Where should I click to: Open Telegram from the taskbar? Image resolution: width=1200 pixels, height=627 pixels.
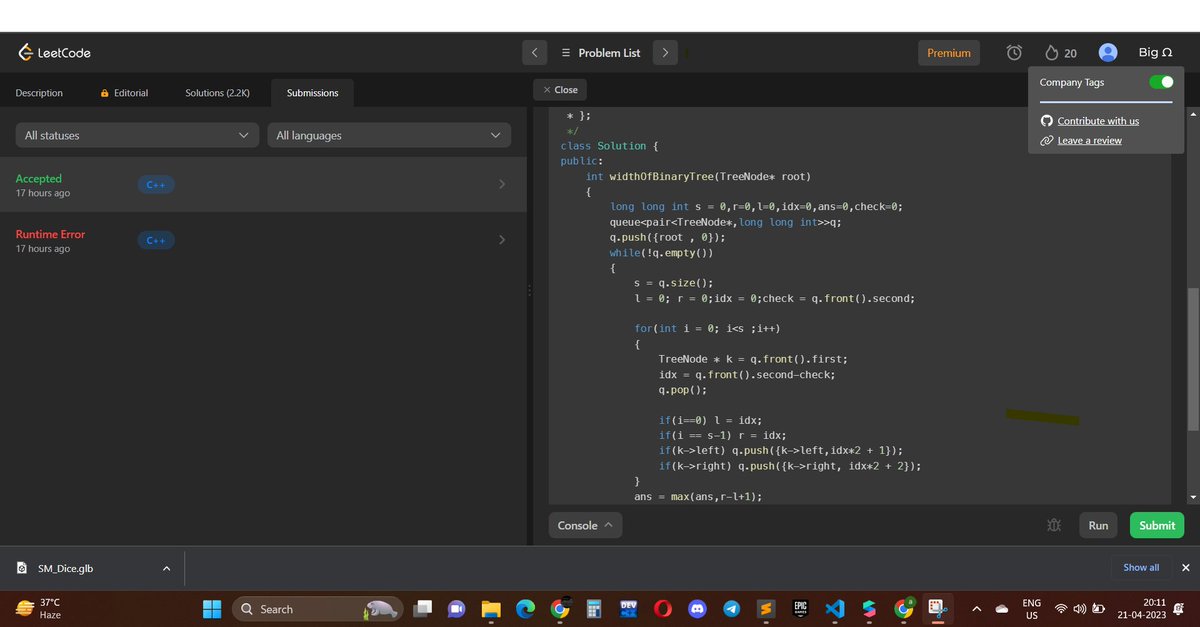click(732, 608)
